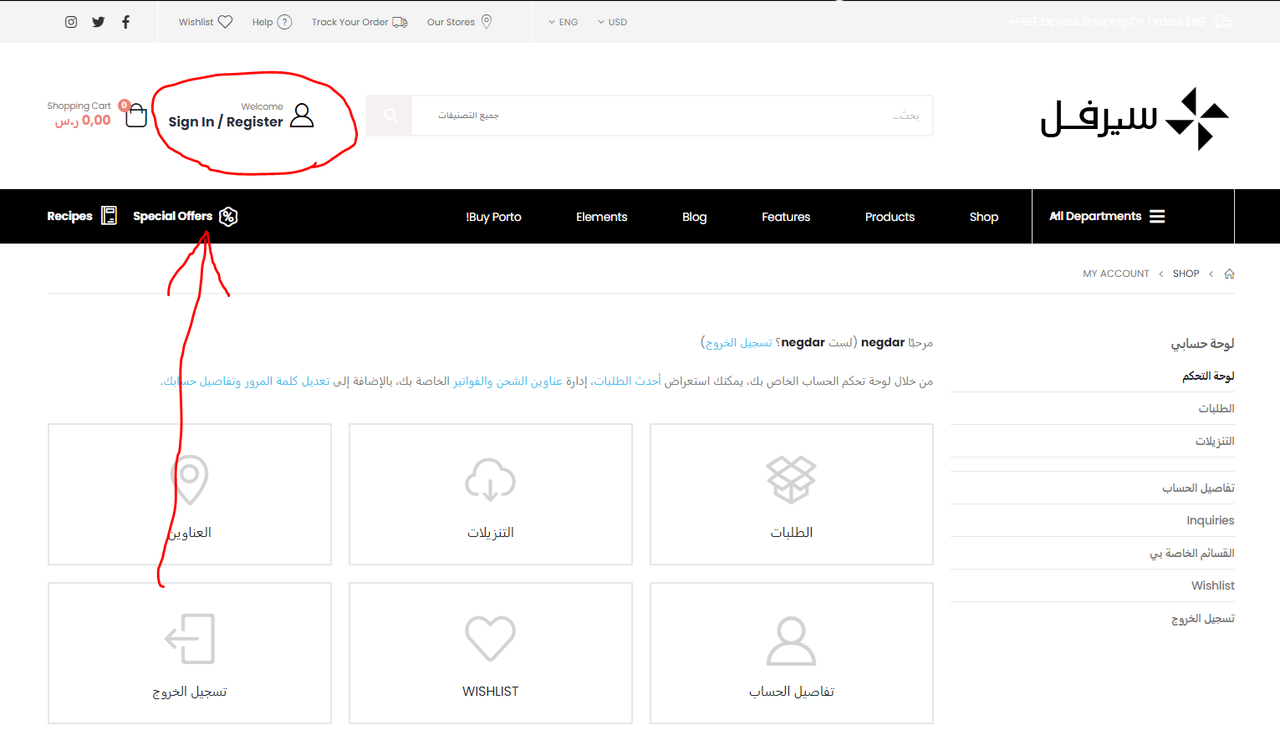1280x737 pixels.
Task: Open القسائم الخاصة بي in the sidebar
Action: (x=1192, y=553)
